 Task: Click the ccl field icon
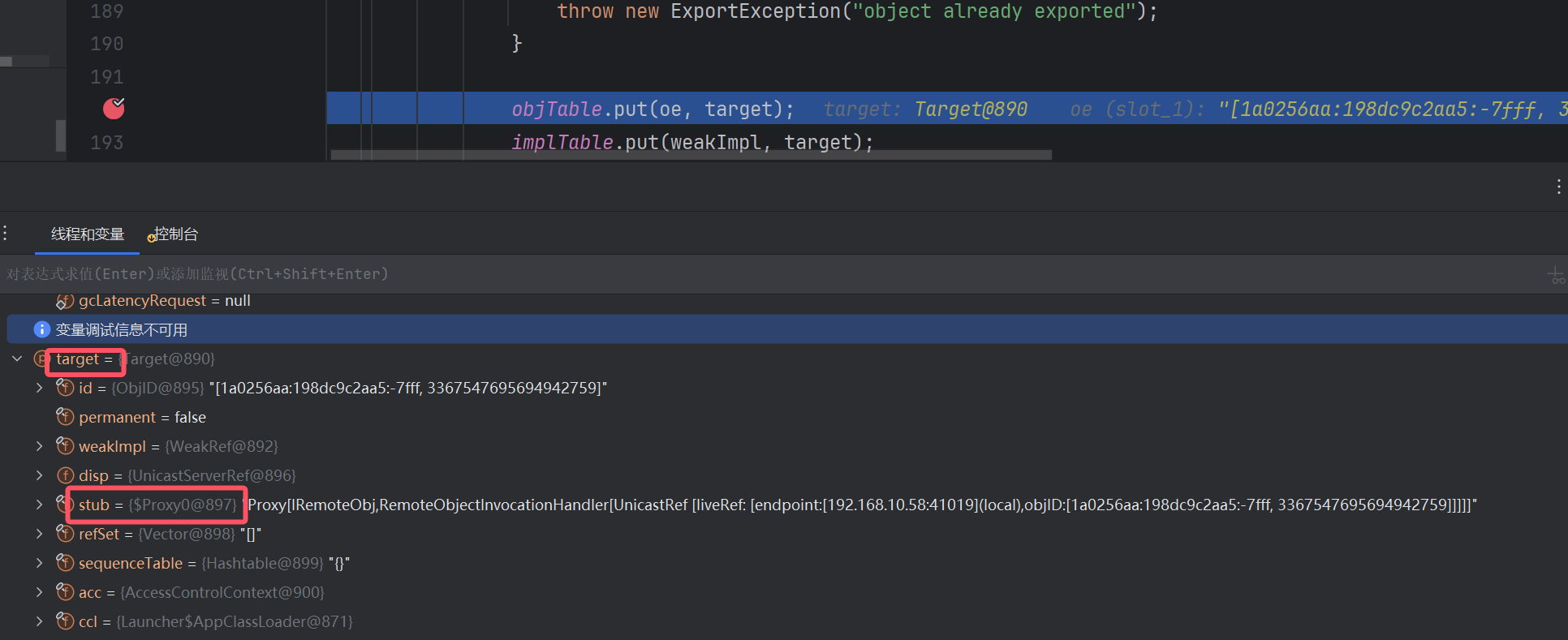coord(65,621)
